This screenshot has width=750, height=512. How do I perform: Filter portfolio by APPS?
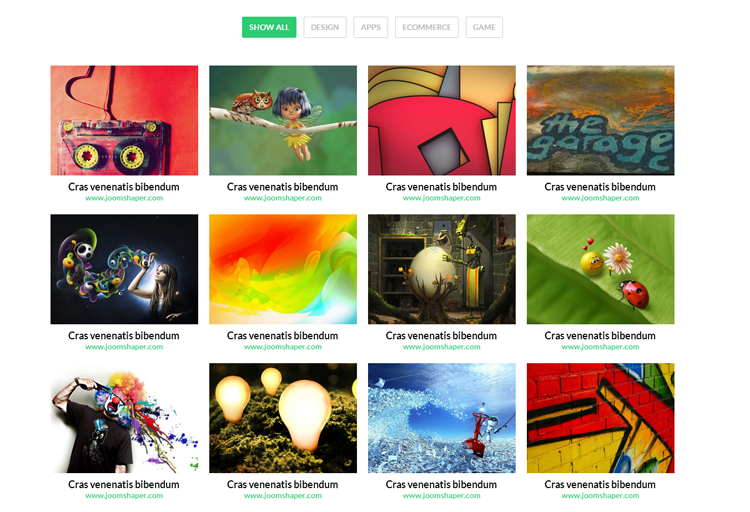coord(371,27)
